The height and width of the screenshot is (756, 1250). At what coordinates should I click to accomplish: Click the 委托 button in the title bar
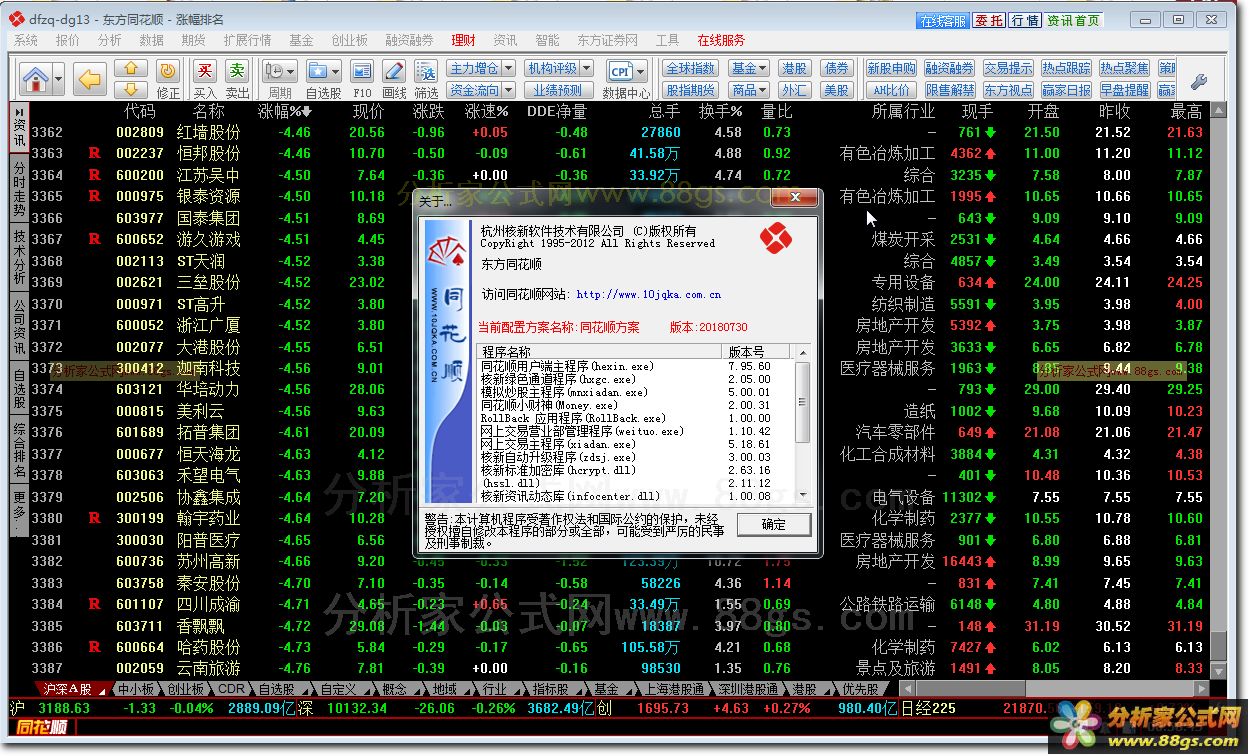click(x=988, y=20)
